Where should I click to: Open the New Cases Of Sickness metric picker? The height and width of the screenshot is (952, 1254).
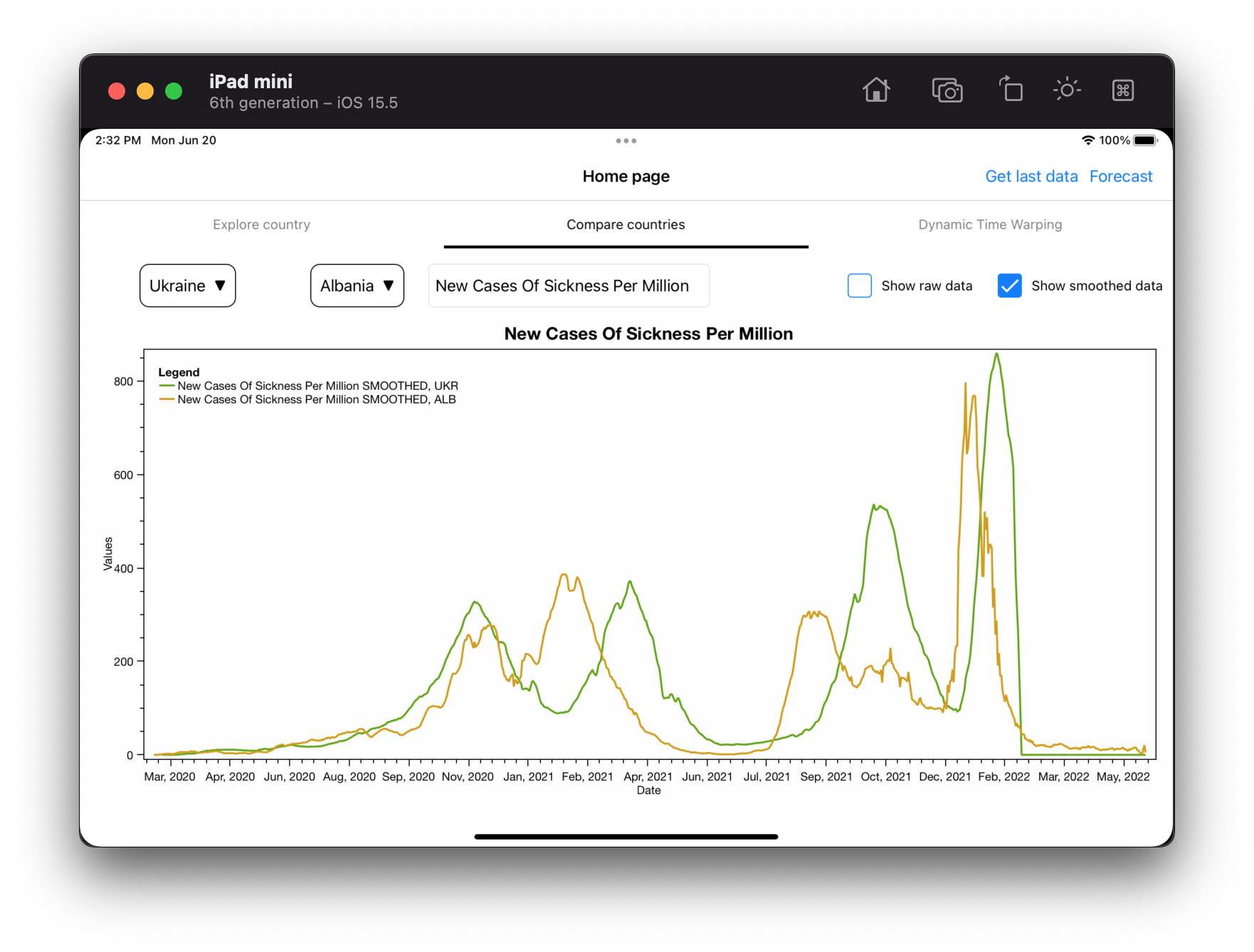[569, 285]
